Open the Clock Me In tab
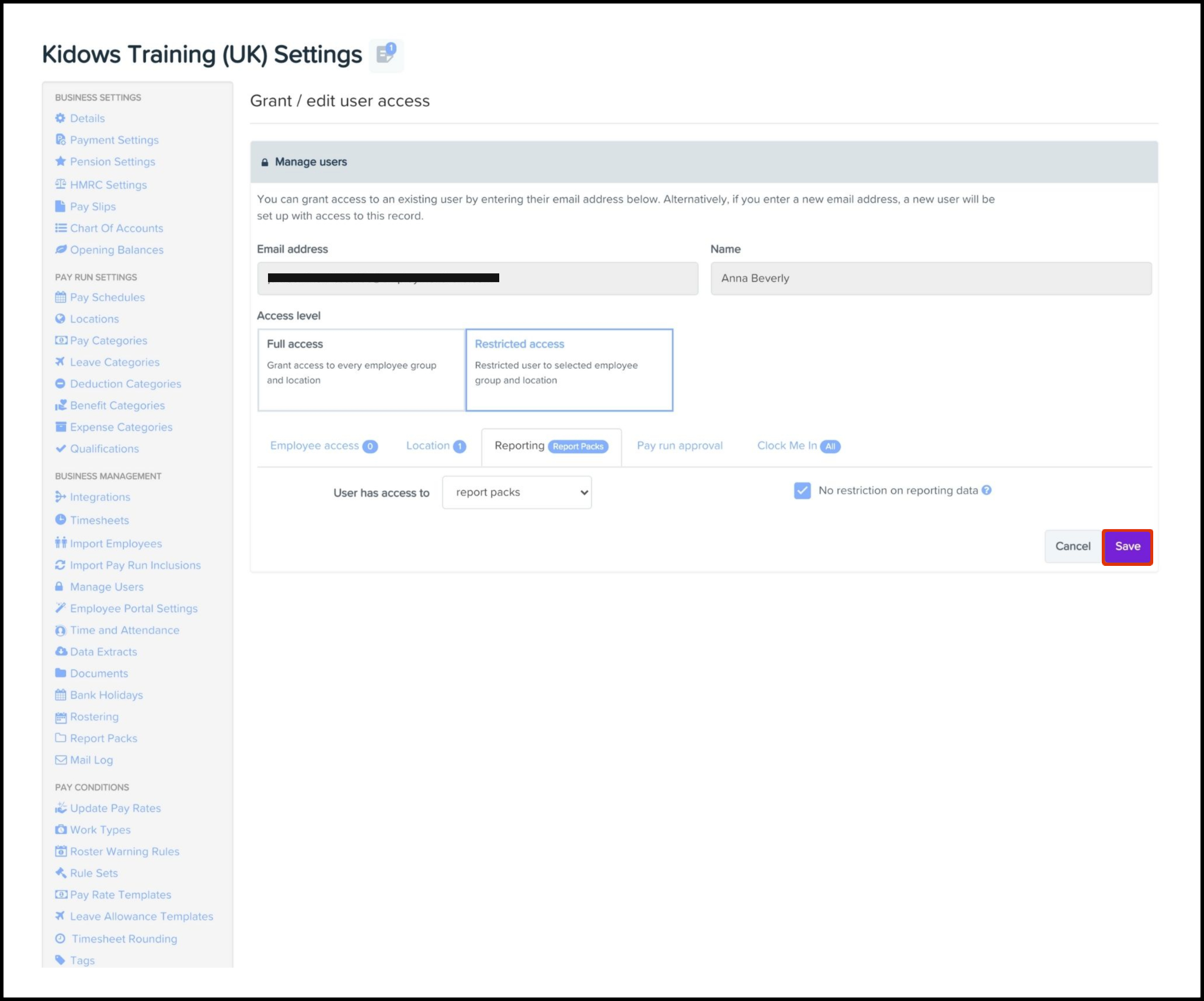Screen dimensions: 1204x1001 798,446
